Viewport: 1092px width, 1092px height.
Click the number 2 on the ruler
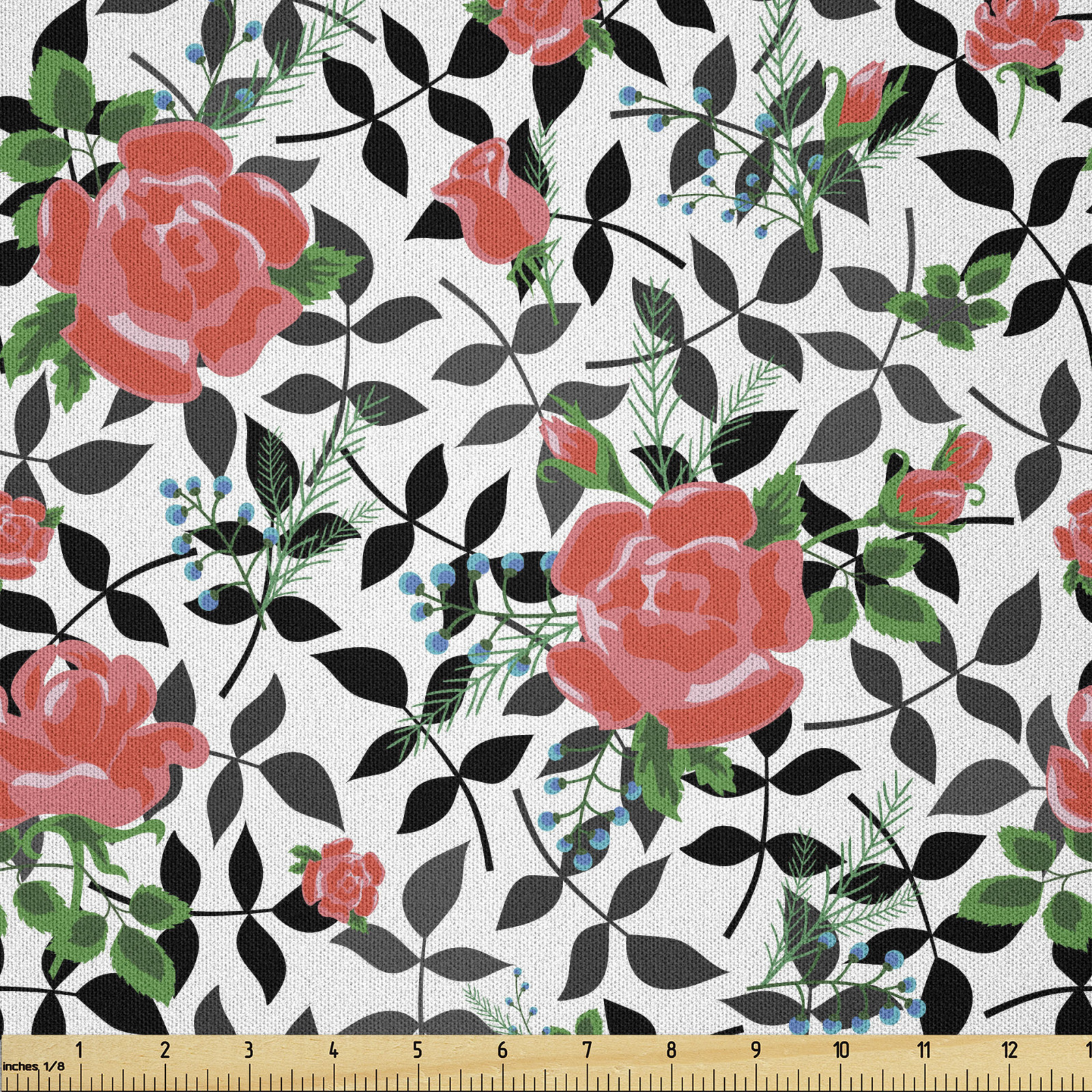click(164, 1050)
